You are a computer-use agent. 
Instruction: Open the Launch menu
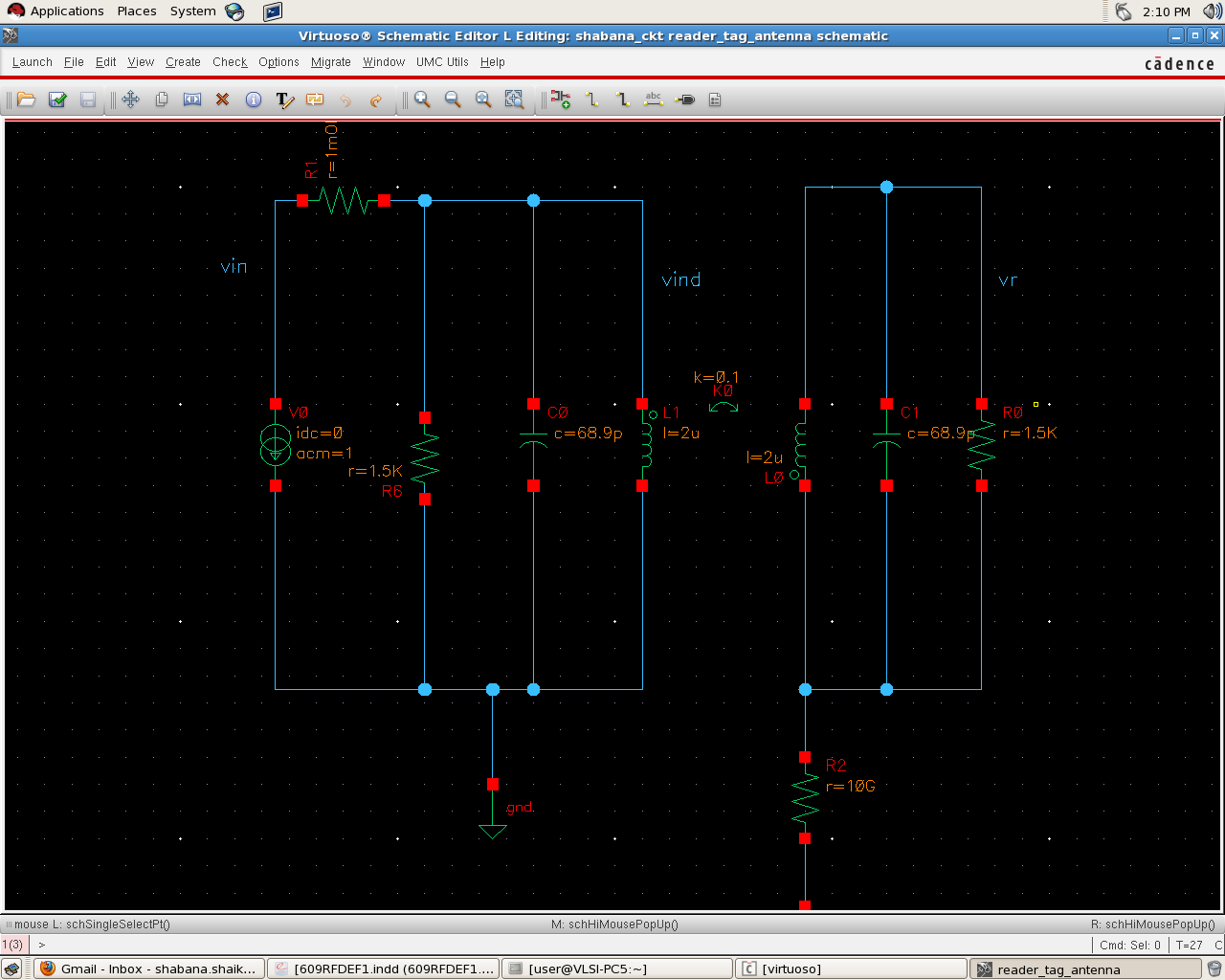tap(32, 62)
